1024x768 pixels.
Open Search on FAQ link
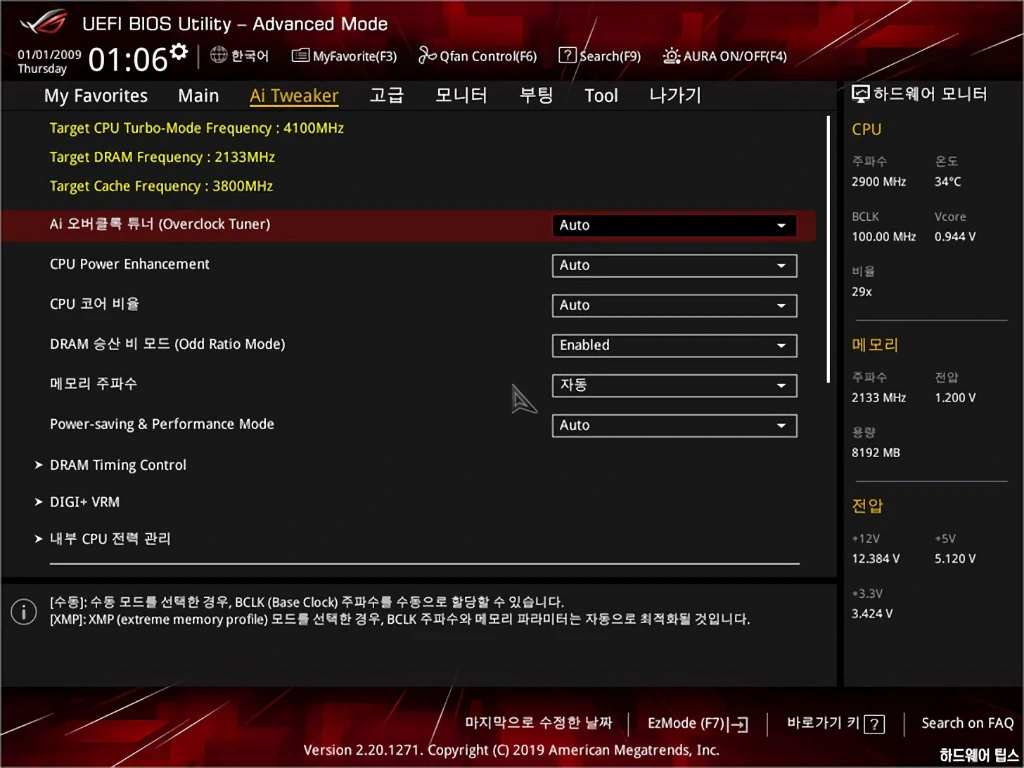click(x=967, y=723)
